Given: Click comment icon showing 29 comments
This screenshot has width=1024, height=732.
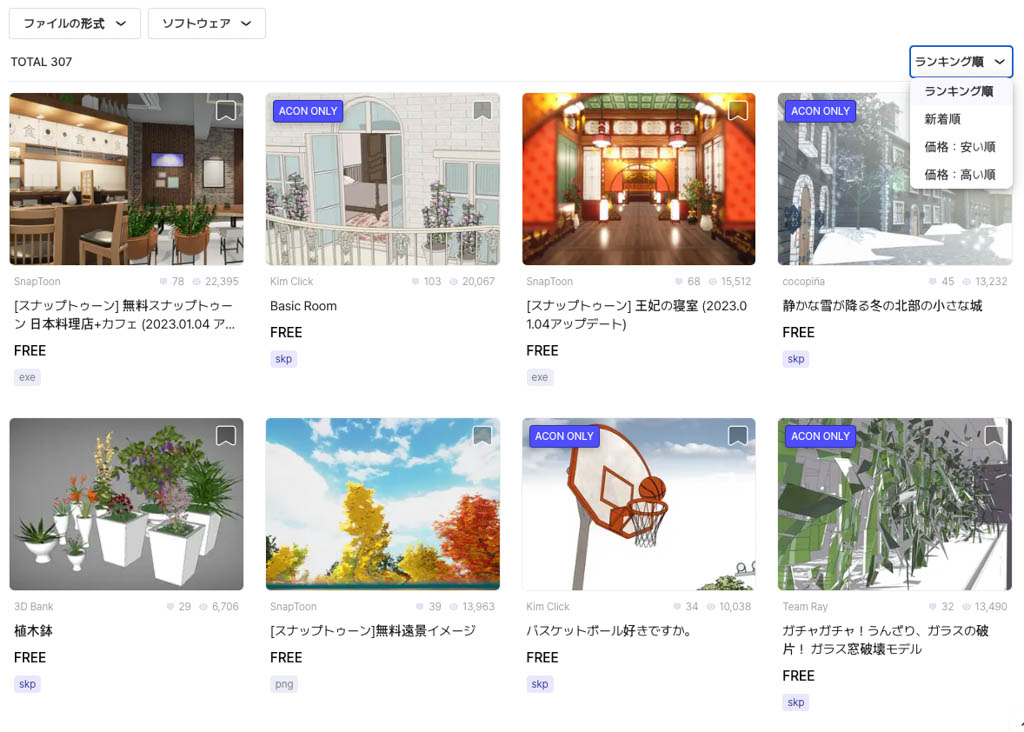Looking at the screenshot, I should (170, 607).
